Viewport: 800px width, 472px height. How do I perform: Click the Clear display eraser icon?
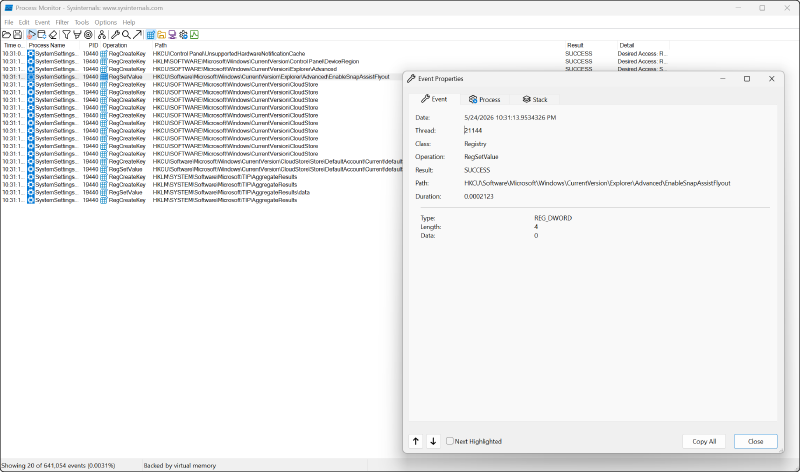[x=53, y=35]
